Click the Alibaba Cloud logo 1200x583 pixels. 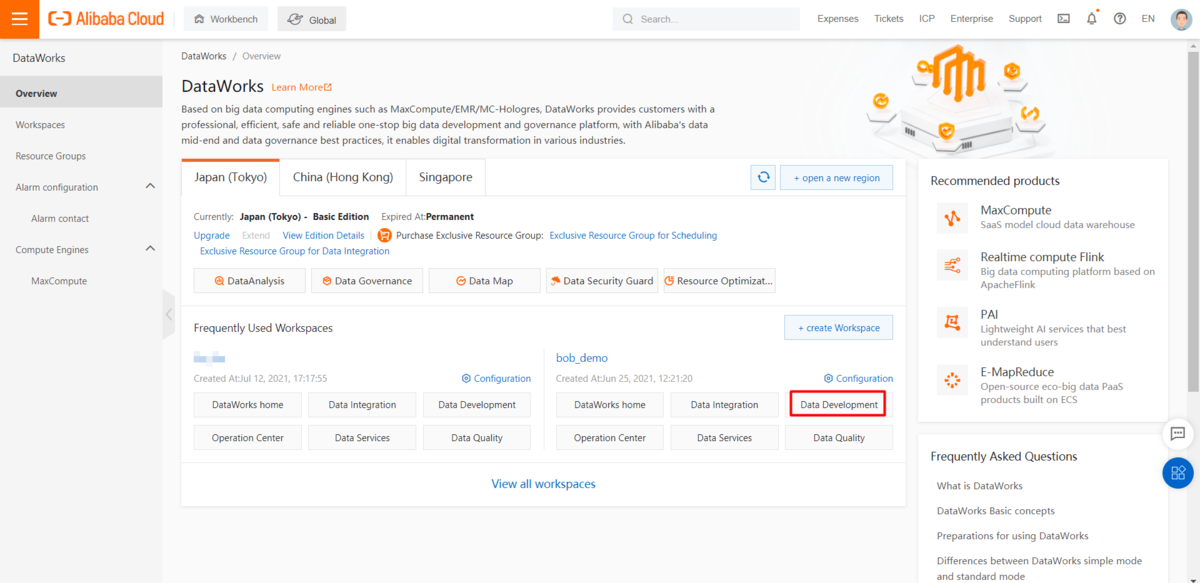coord(106,19)
